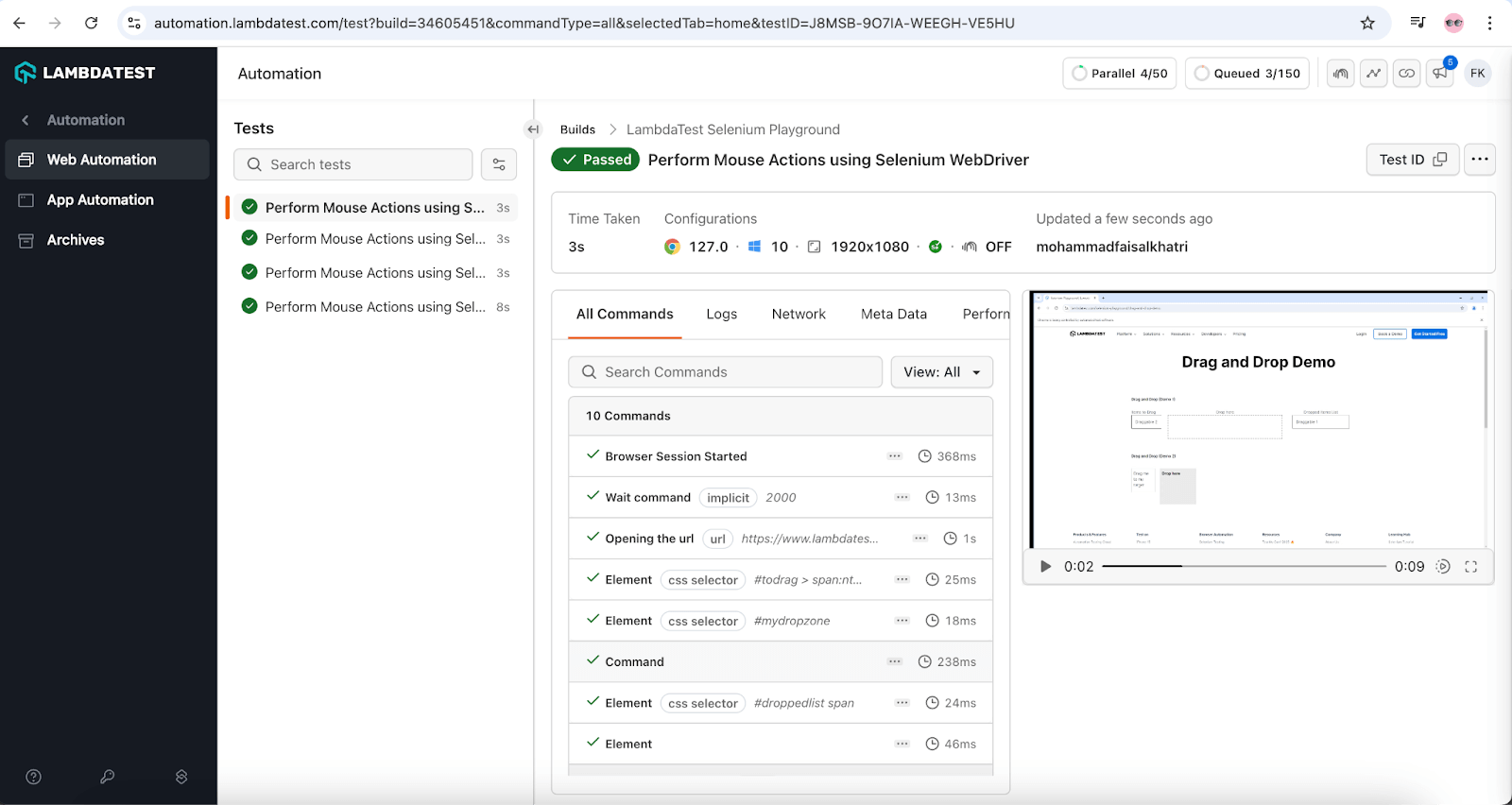
Task: Click the Opening the url command
Action: 781,539
